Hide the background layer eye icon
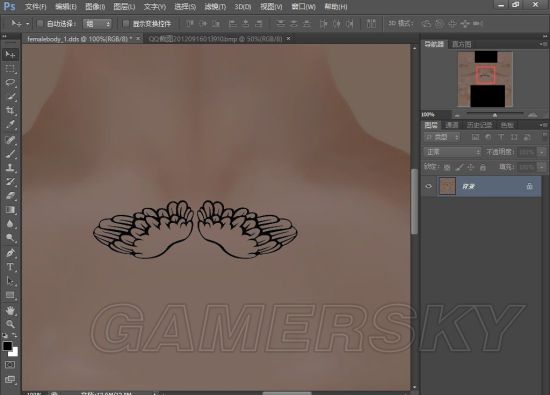This screenshot has height=395, width=550. click(x=428, y=186)
